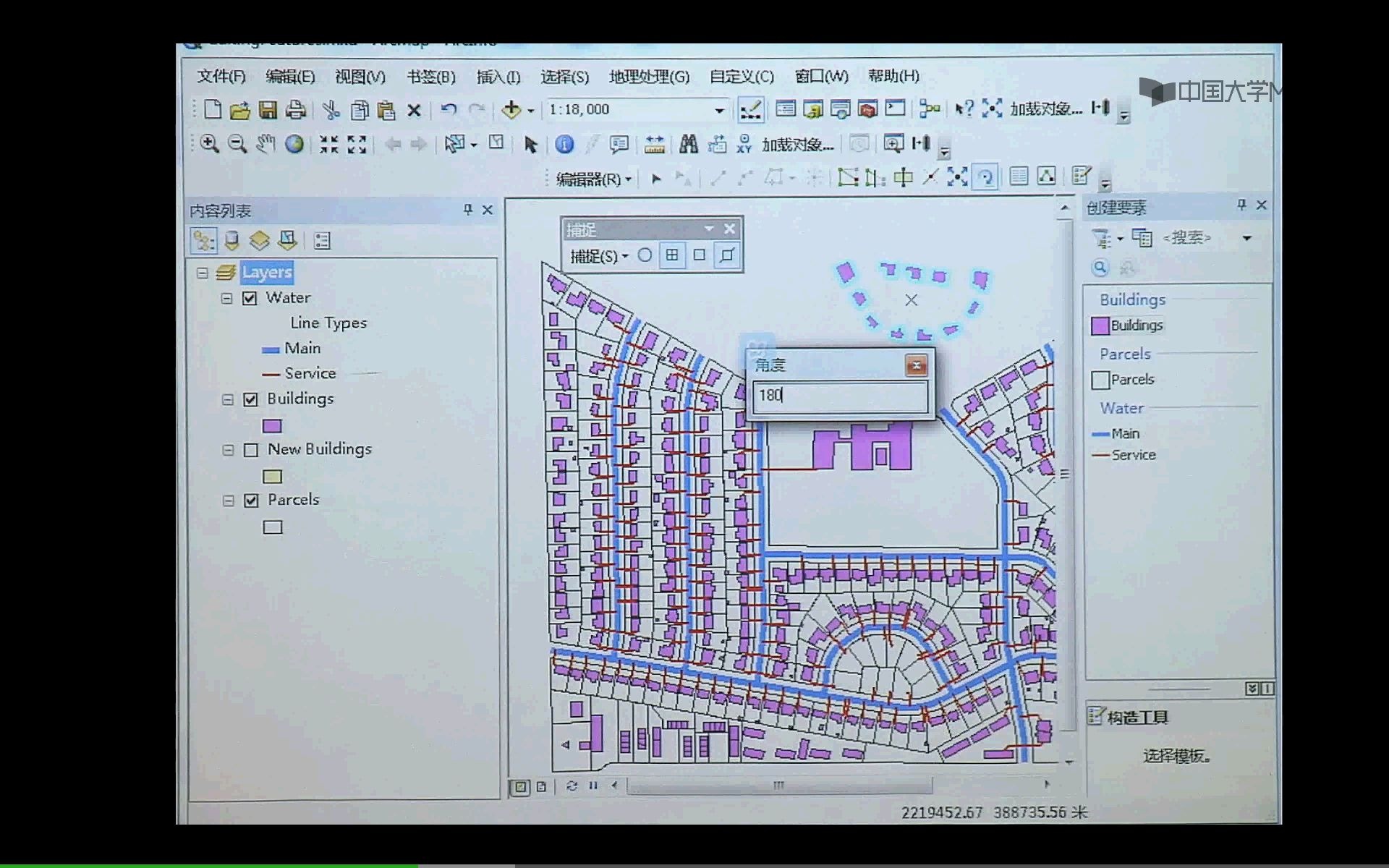The image size is (1389, 868).
Task: Uncheck the Water layer checkbox
Action: [250, 298]
